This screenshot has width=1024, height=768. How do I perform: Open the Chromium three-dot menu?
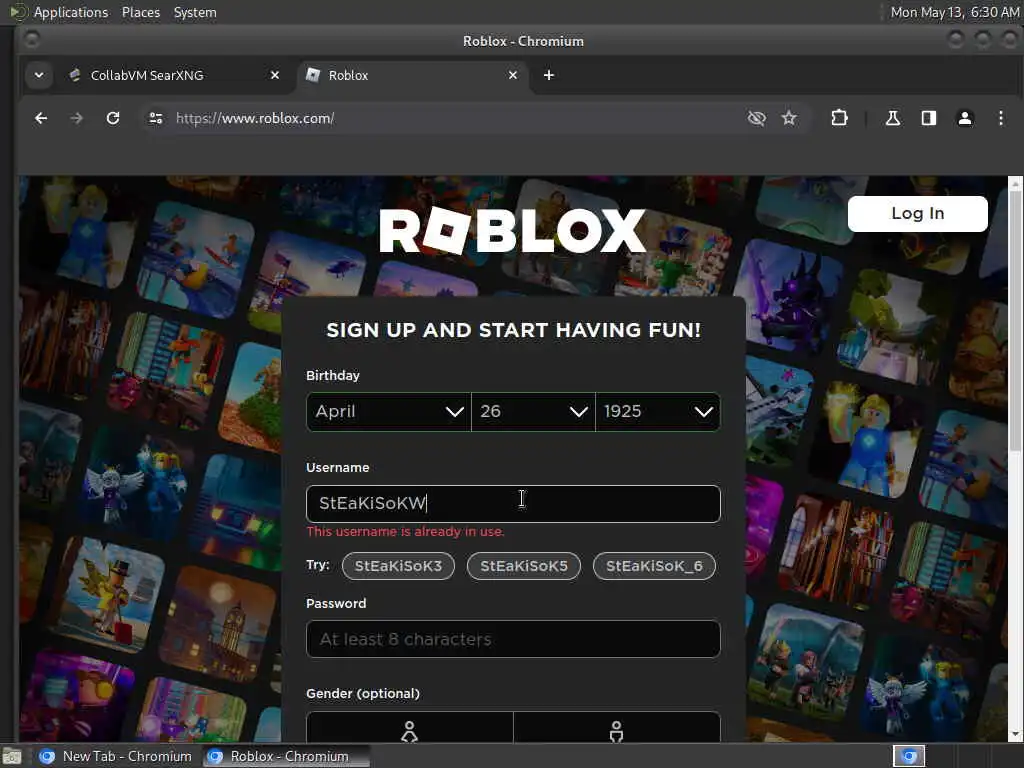coord(1000,118)
